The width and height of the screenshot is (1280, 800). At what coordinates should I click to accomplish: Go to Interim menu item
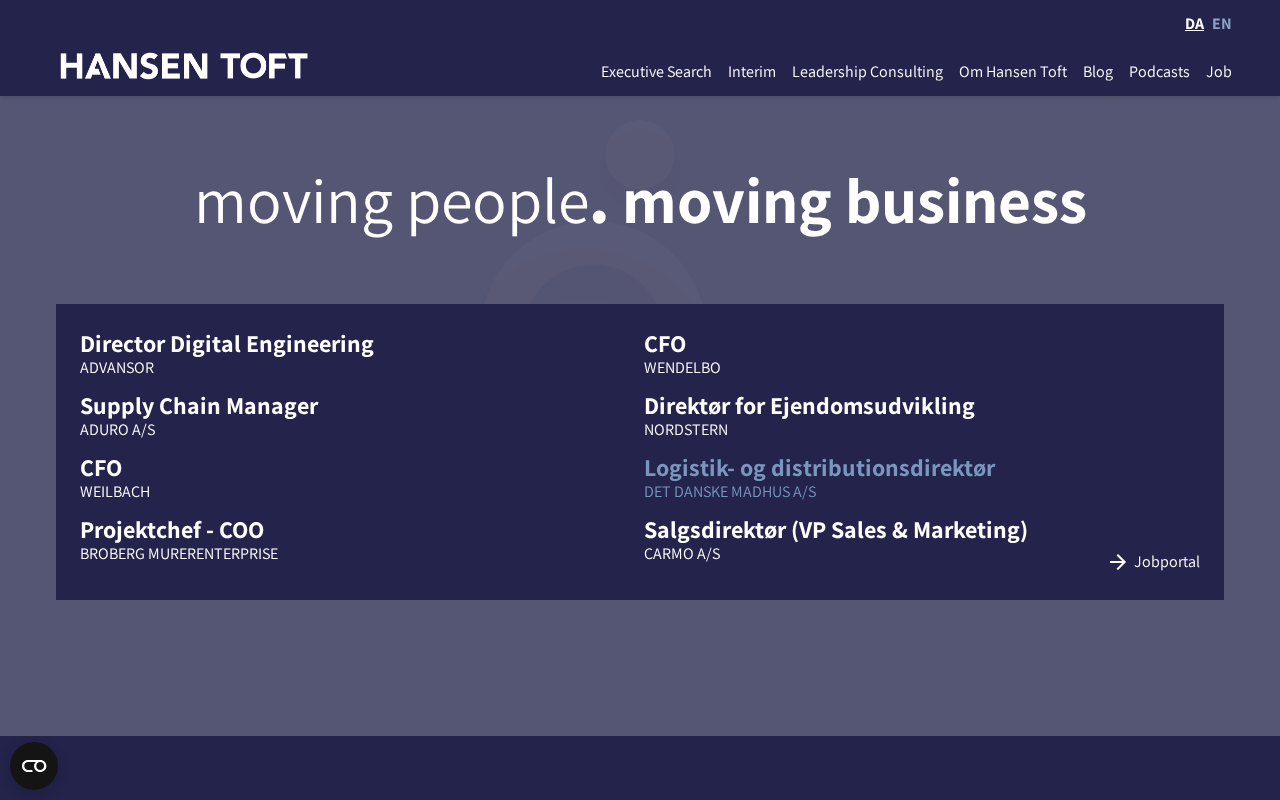point(752,72)
